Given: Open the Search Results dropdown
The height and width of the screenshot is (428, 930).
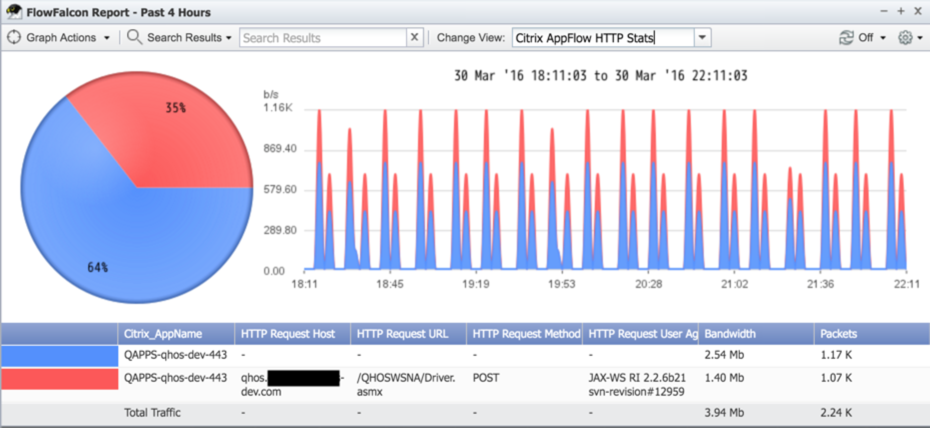Looking at the screenshot, I should [189, 37].
